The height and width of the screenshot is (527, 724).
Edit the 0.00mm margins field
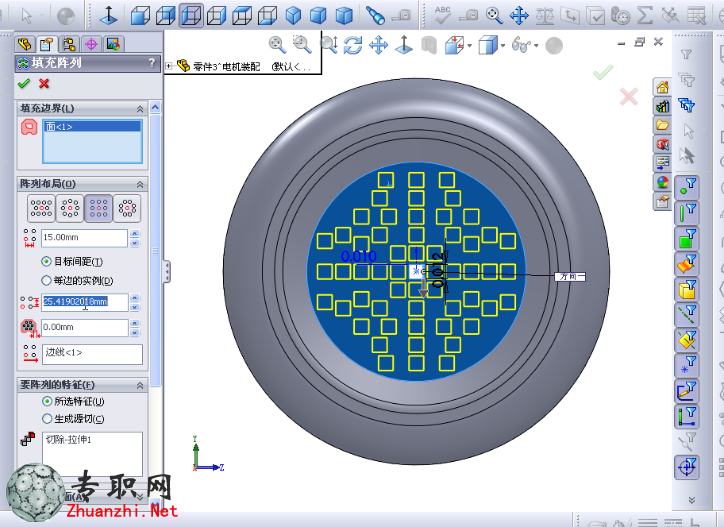pyautogui.click(x=84, y=327)
